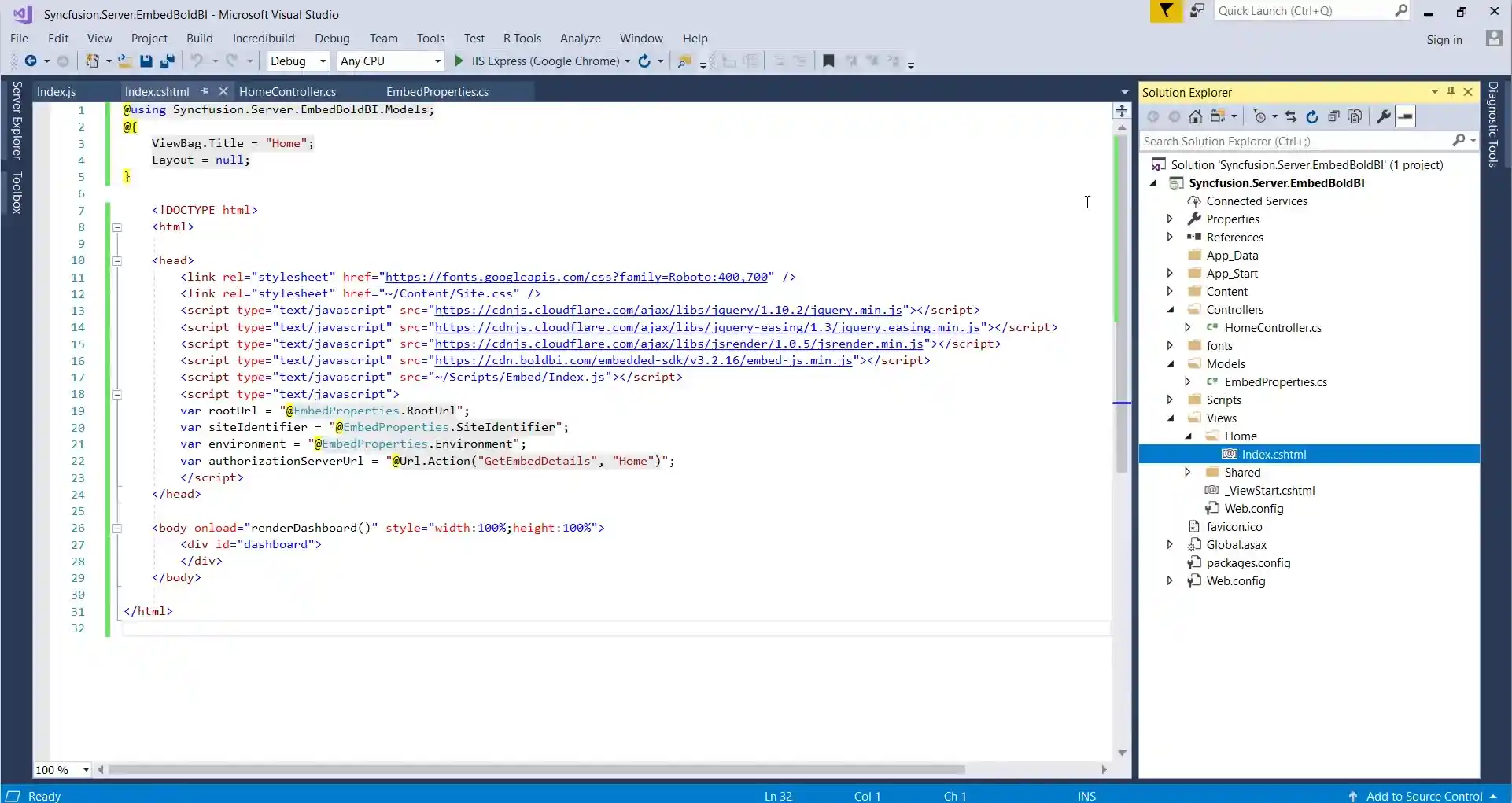This screenshot has width=1512, height=803.
Task: Click the editor horizontal scrollbar
Action: tap(535, 770)
